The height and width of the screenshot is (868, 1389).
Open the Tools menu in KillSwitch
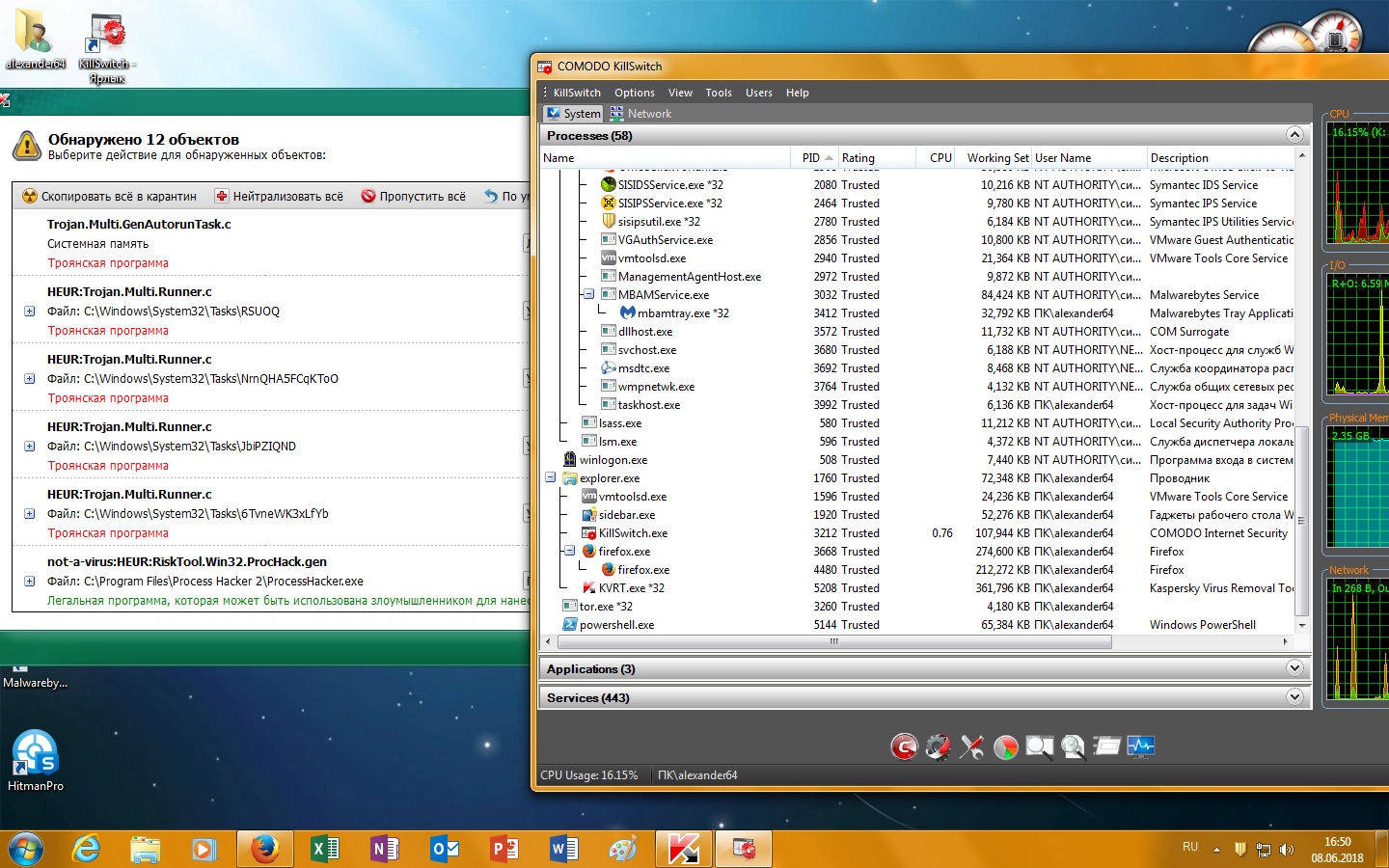[718, 93]
